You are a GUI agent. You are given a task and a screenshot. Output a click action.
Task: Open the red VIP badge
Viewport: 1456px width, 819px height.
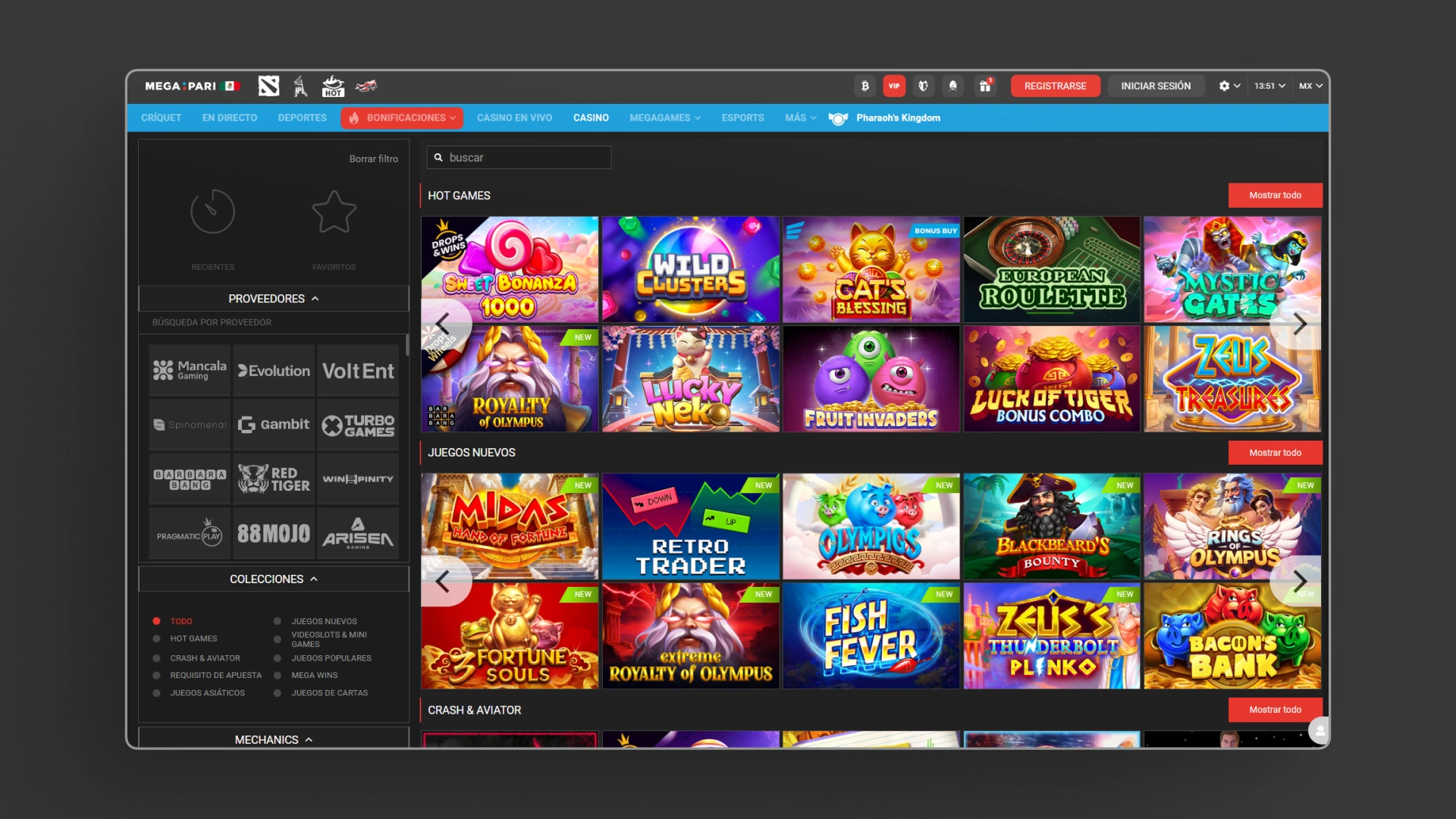(x=894, y=86)
